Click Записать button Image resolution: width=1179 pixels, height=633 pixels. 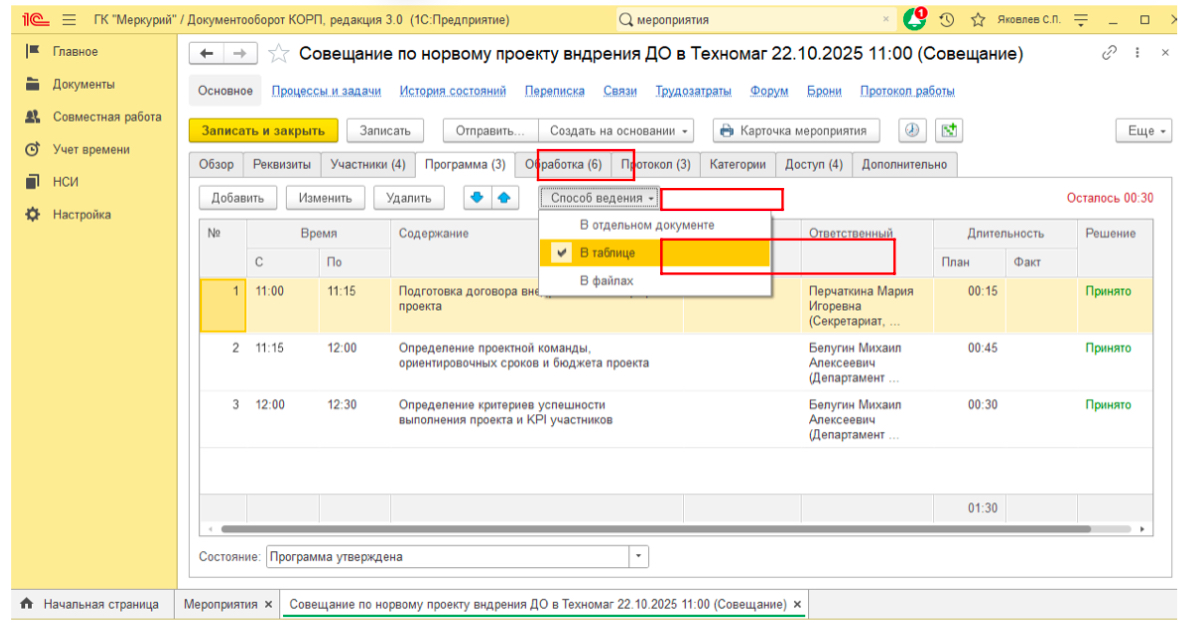click(x=385, y=130)
